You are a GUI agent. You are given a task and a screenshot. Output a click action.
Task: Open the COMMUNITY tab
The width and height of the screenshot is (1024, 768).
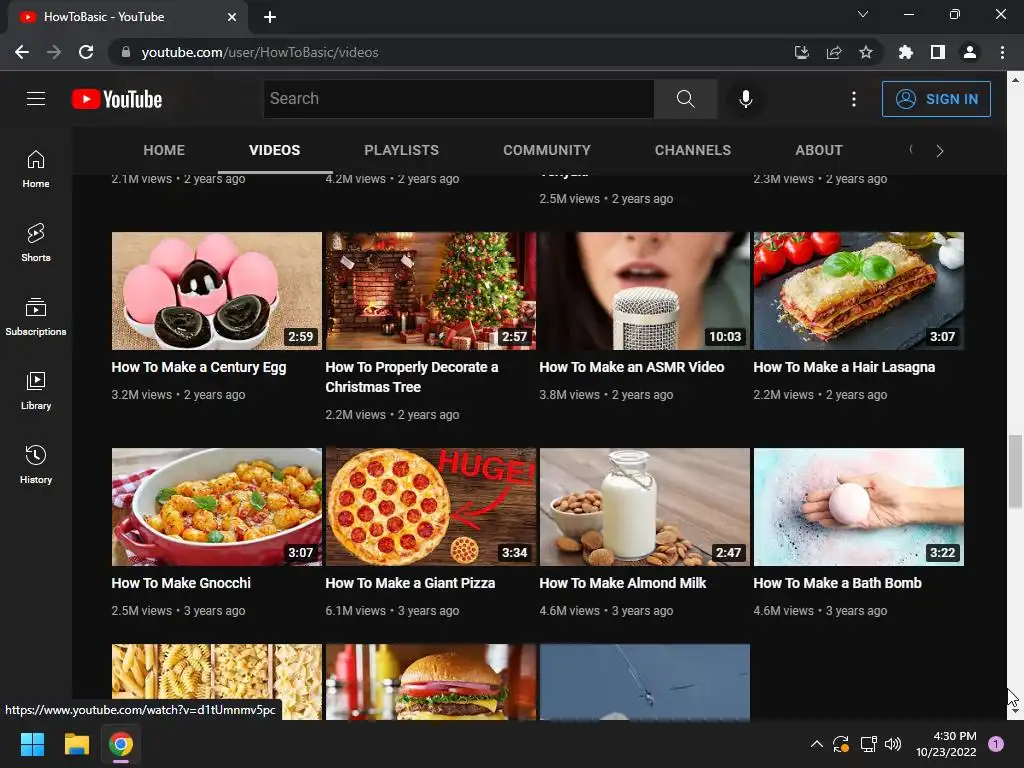tap(547, 150)
